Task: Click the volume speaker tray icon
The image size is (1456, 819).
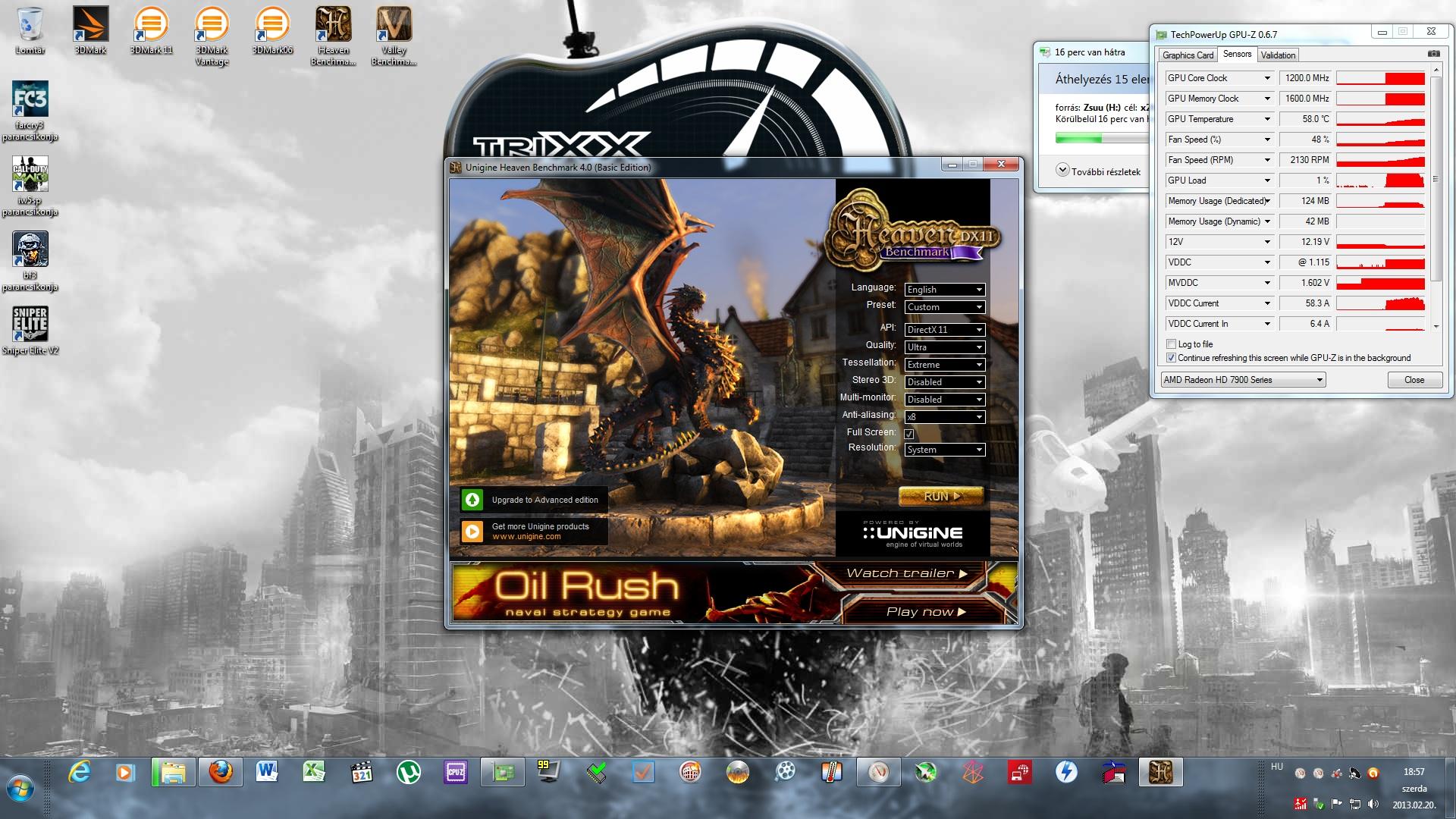Action: pyautogui.click(x=1373, y=805)
